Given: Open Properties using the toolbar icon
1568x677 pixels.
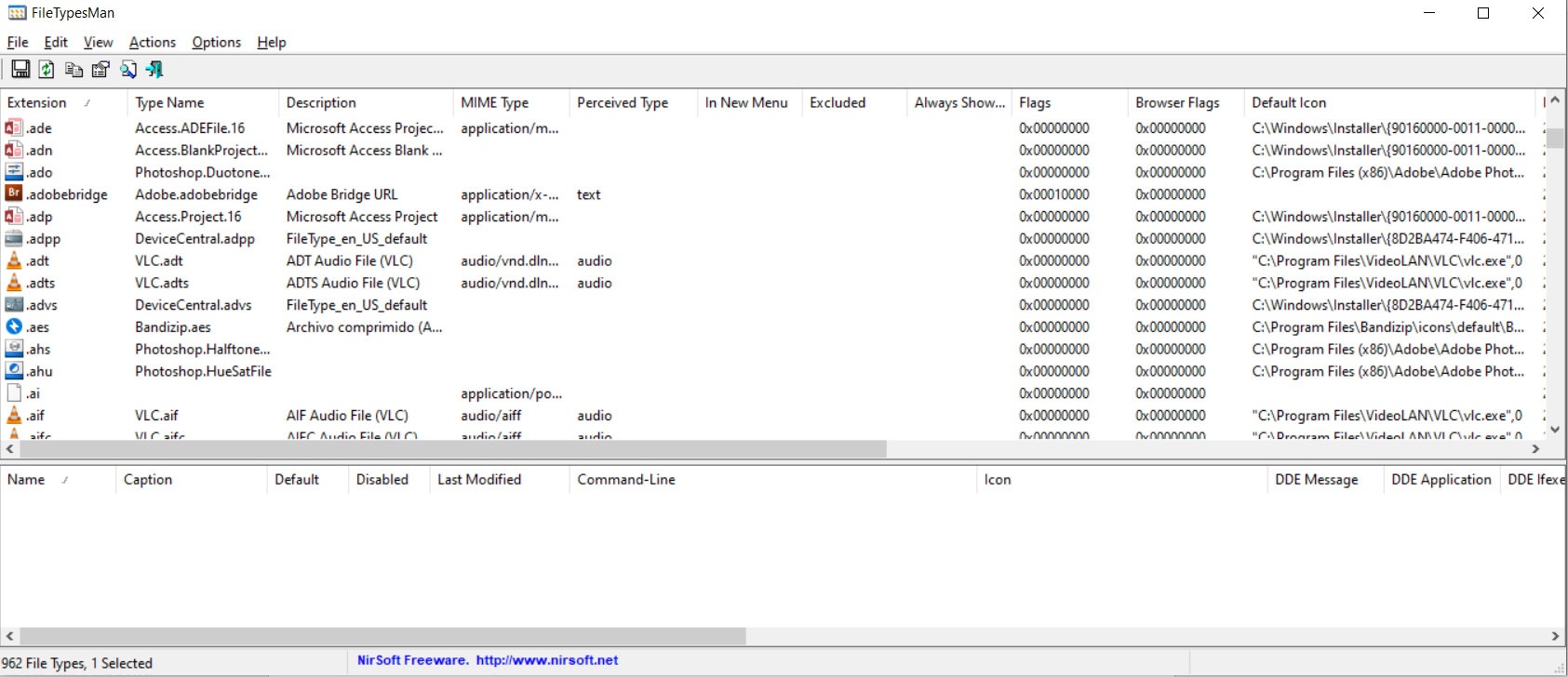Looking at the screenshot, I should coord(101,69).
